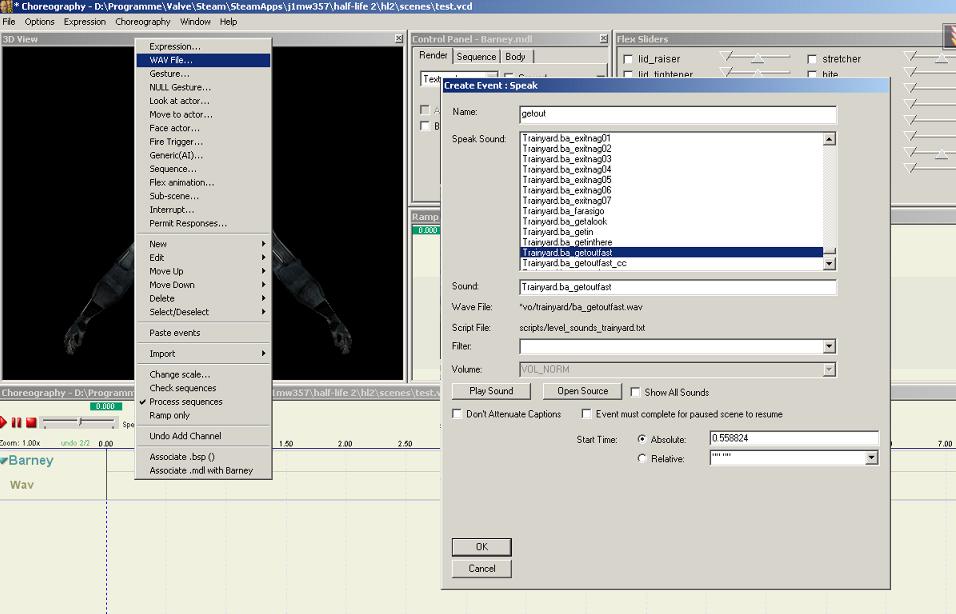Enable the stretcher flex checkbox

(x=812, y=59)
